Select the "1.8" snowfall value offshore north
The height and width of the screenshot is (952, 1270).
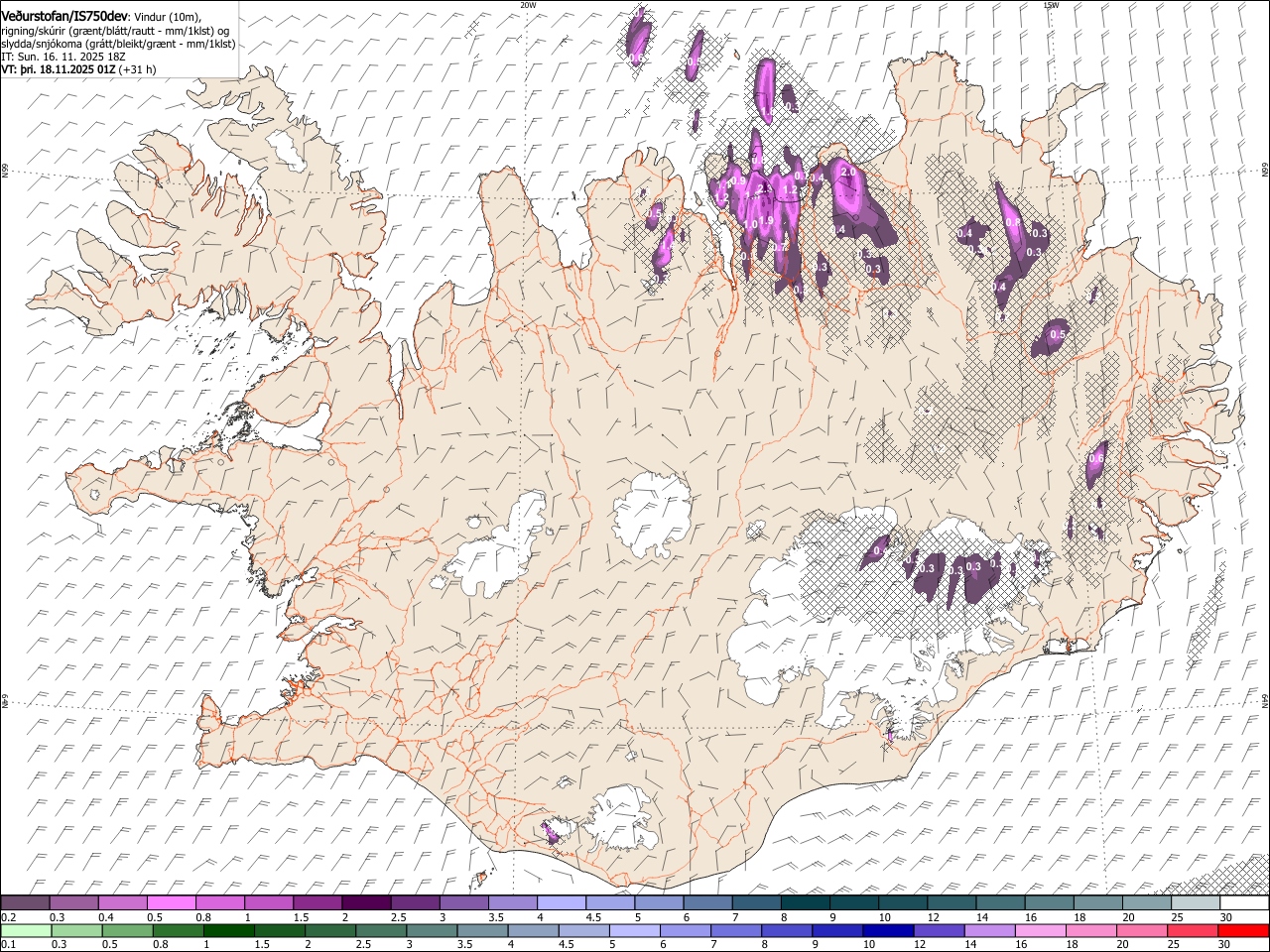768,111
